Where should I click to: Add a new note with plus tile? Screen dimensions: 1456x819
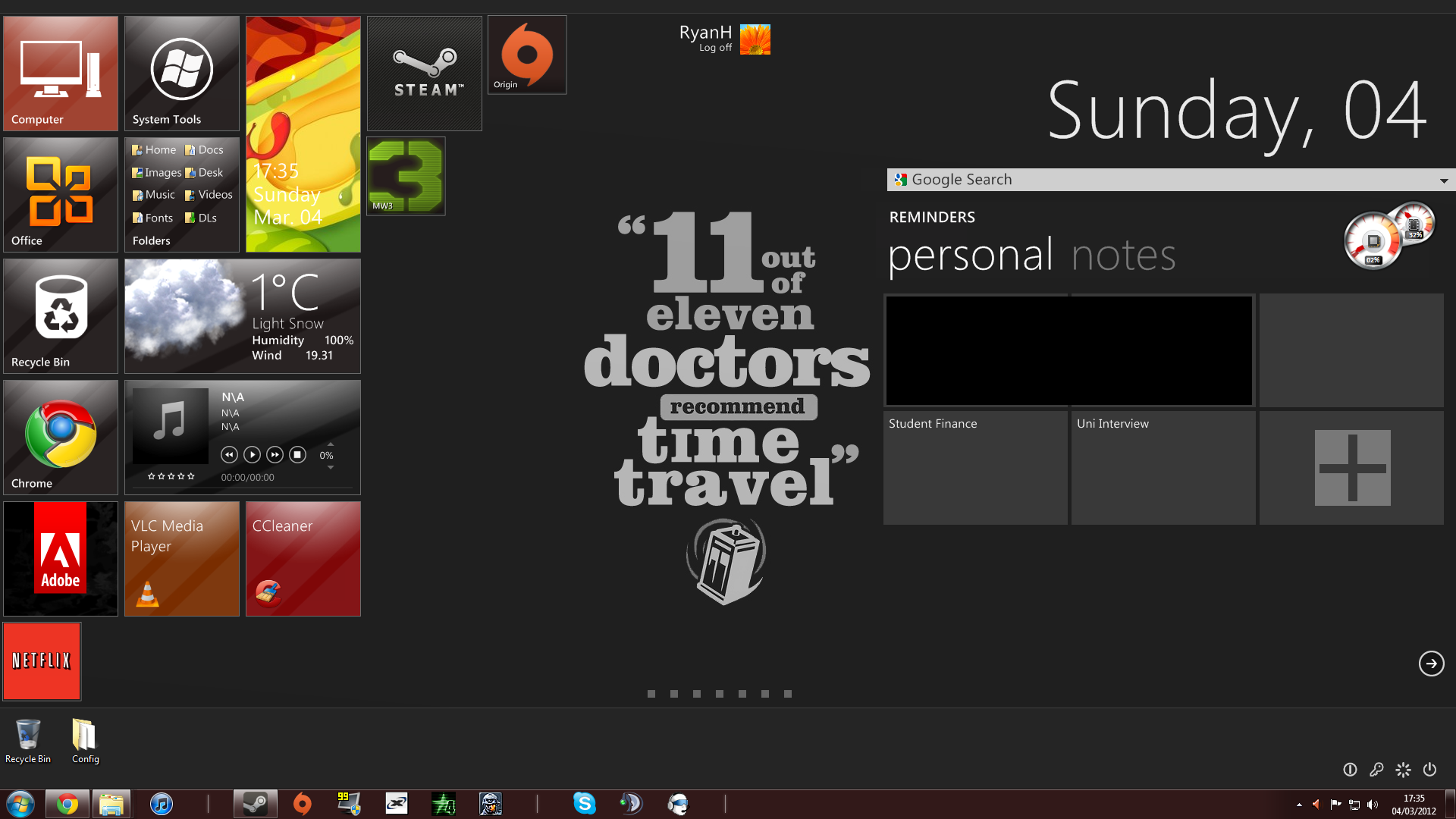[x=1352, y=468]
